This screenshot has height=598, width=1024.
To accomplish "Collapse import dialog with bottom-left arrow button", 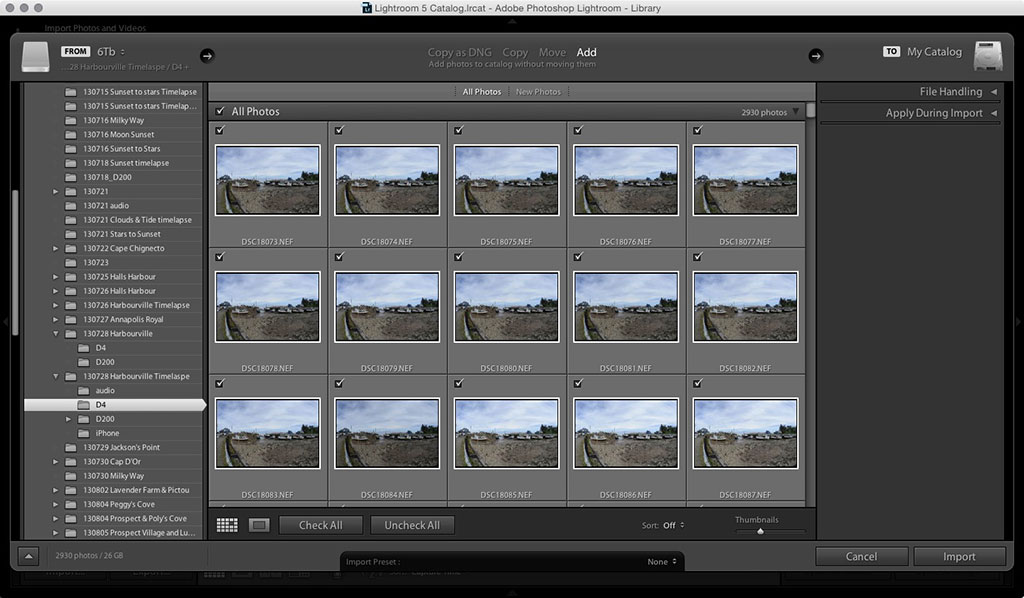I will point(28,556).
